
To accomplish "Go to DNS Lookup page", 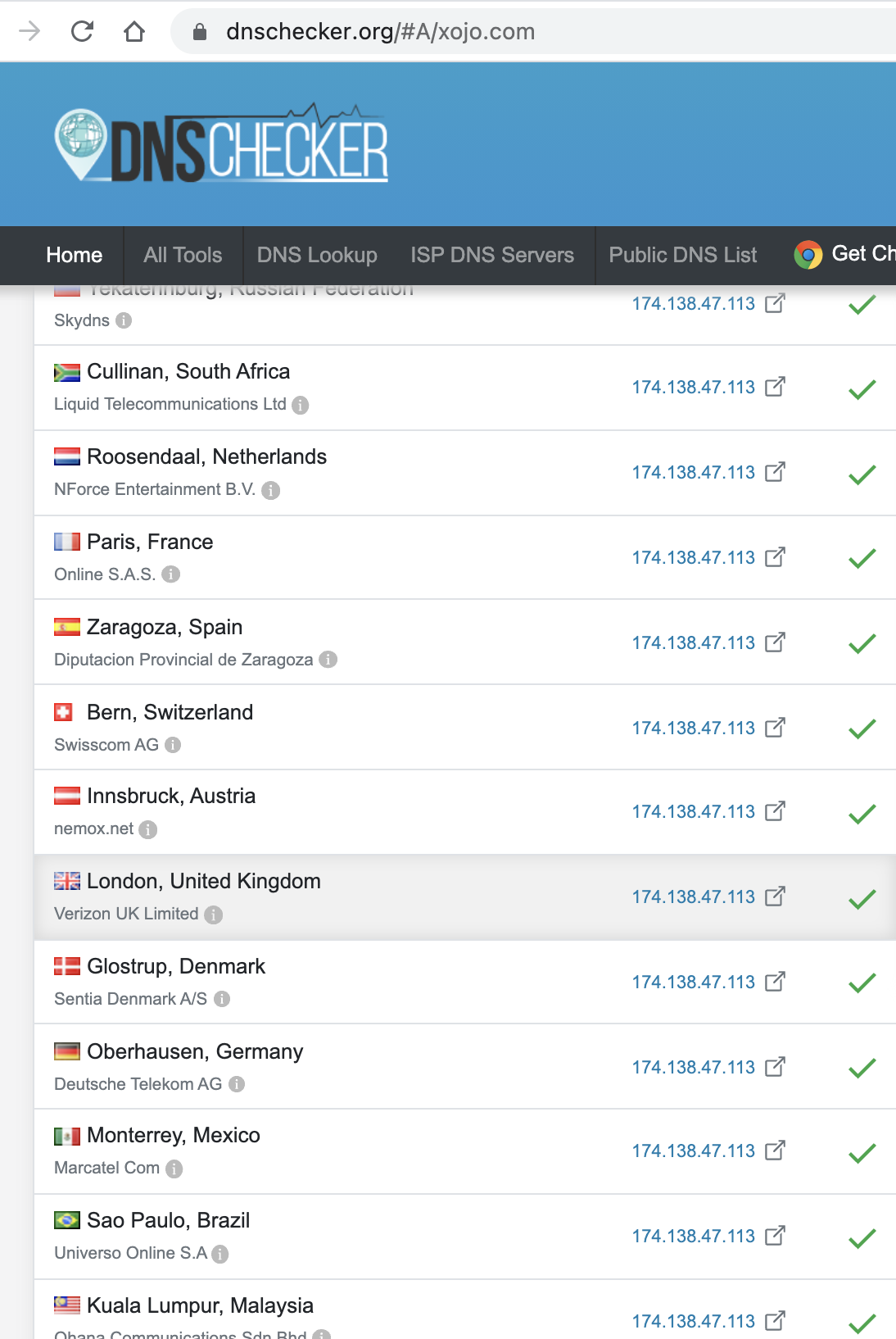I will tap(317, 255).
